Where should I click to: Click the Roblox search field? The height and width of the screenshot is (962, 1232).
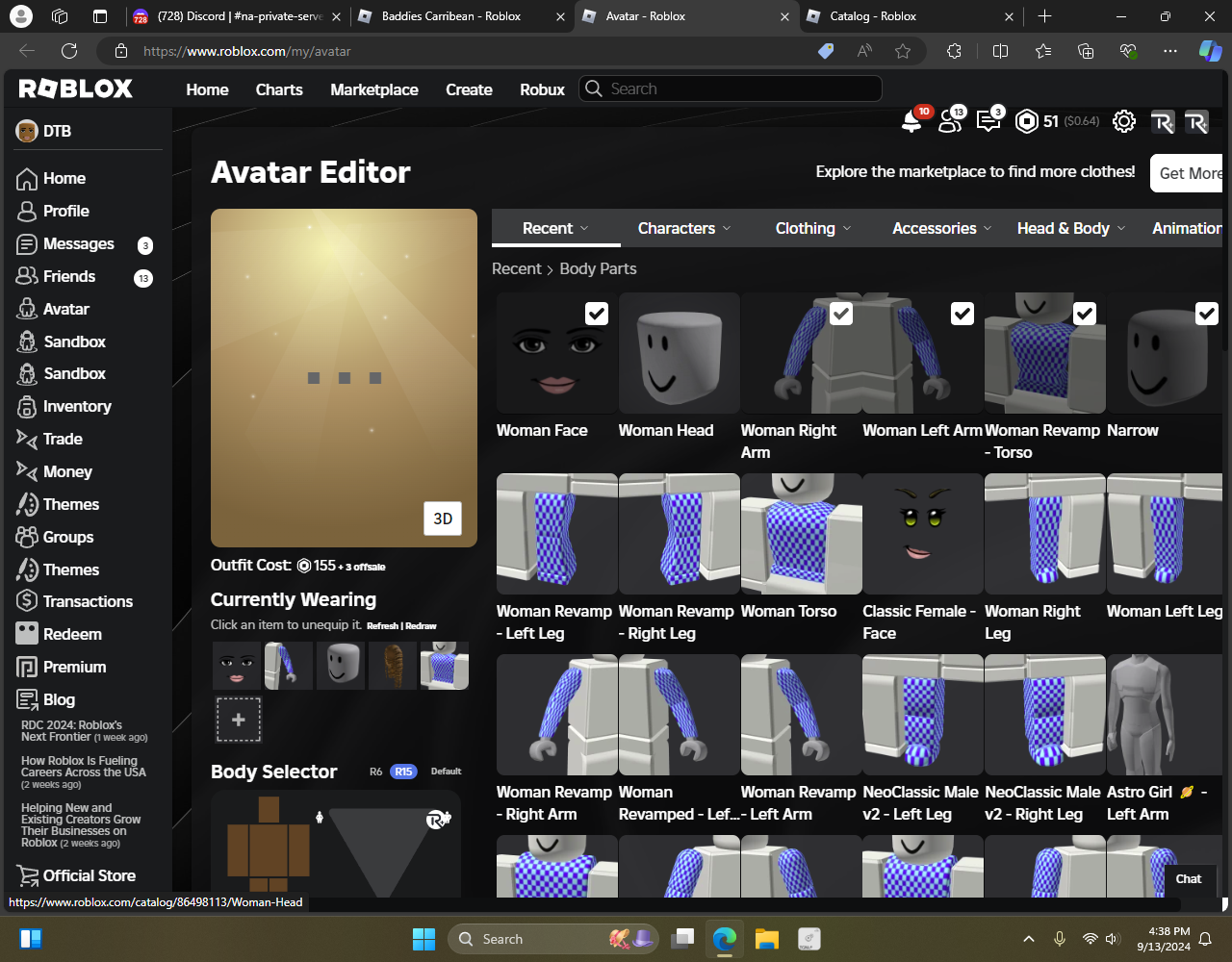pos(731,89)
